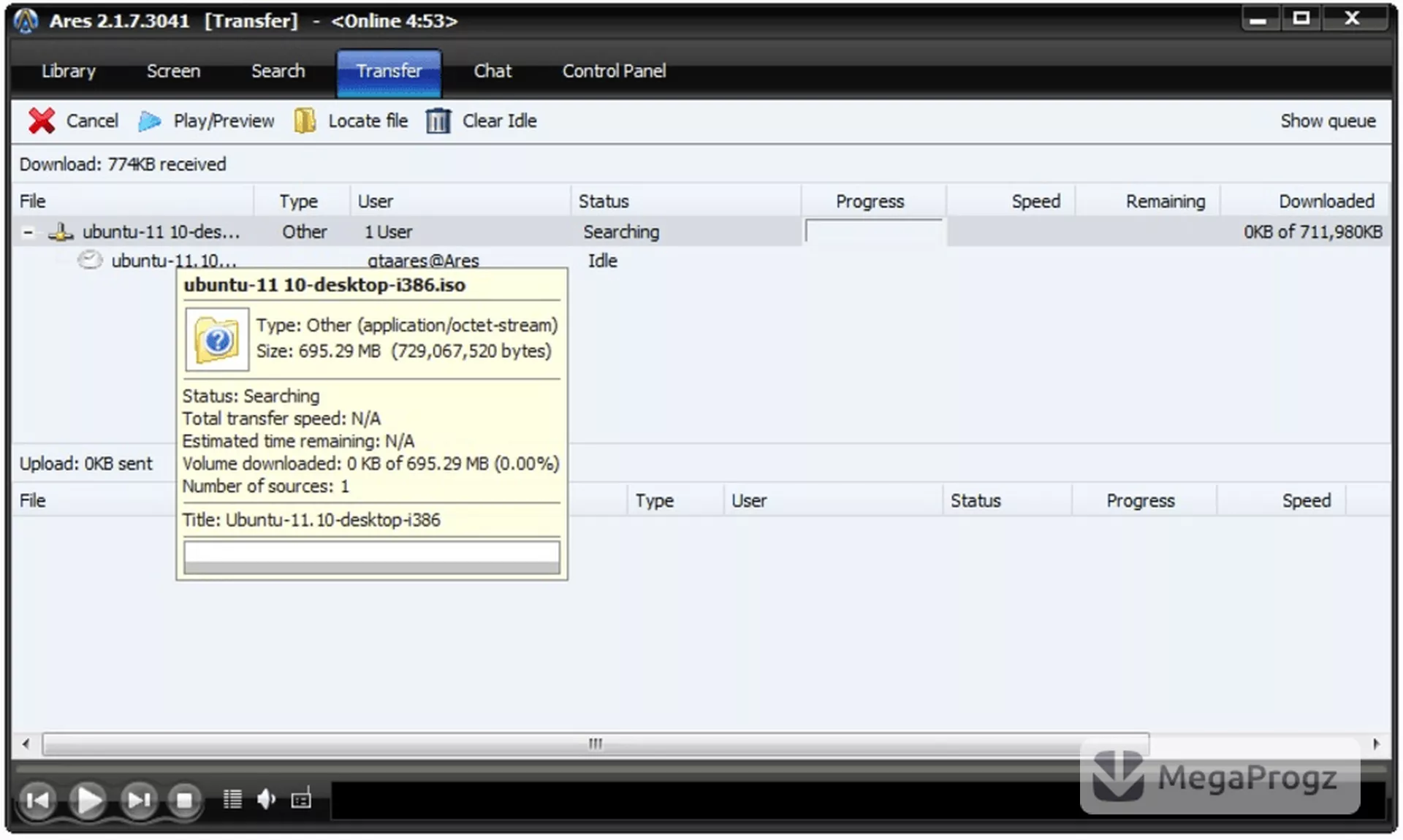Click the video window icon in player bar
The image size is (1403, 840).
pyautogui.click(x=301, y=799)
